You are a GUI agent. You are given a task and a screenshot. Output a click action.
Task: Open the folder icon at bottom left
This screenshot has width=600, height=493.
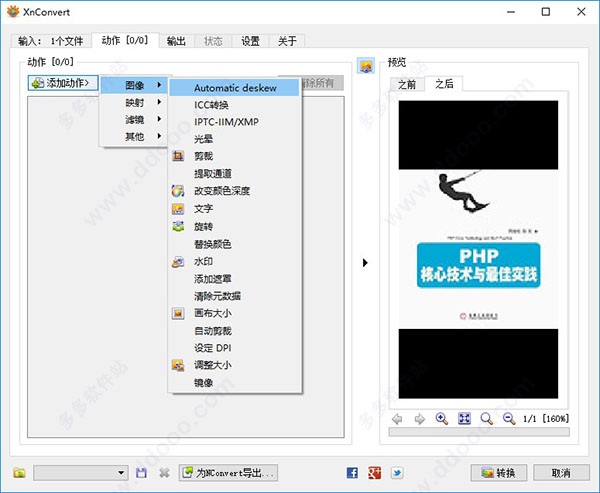(20, 473)
